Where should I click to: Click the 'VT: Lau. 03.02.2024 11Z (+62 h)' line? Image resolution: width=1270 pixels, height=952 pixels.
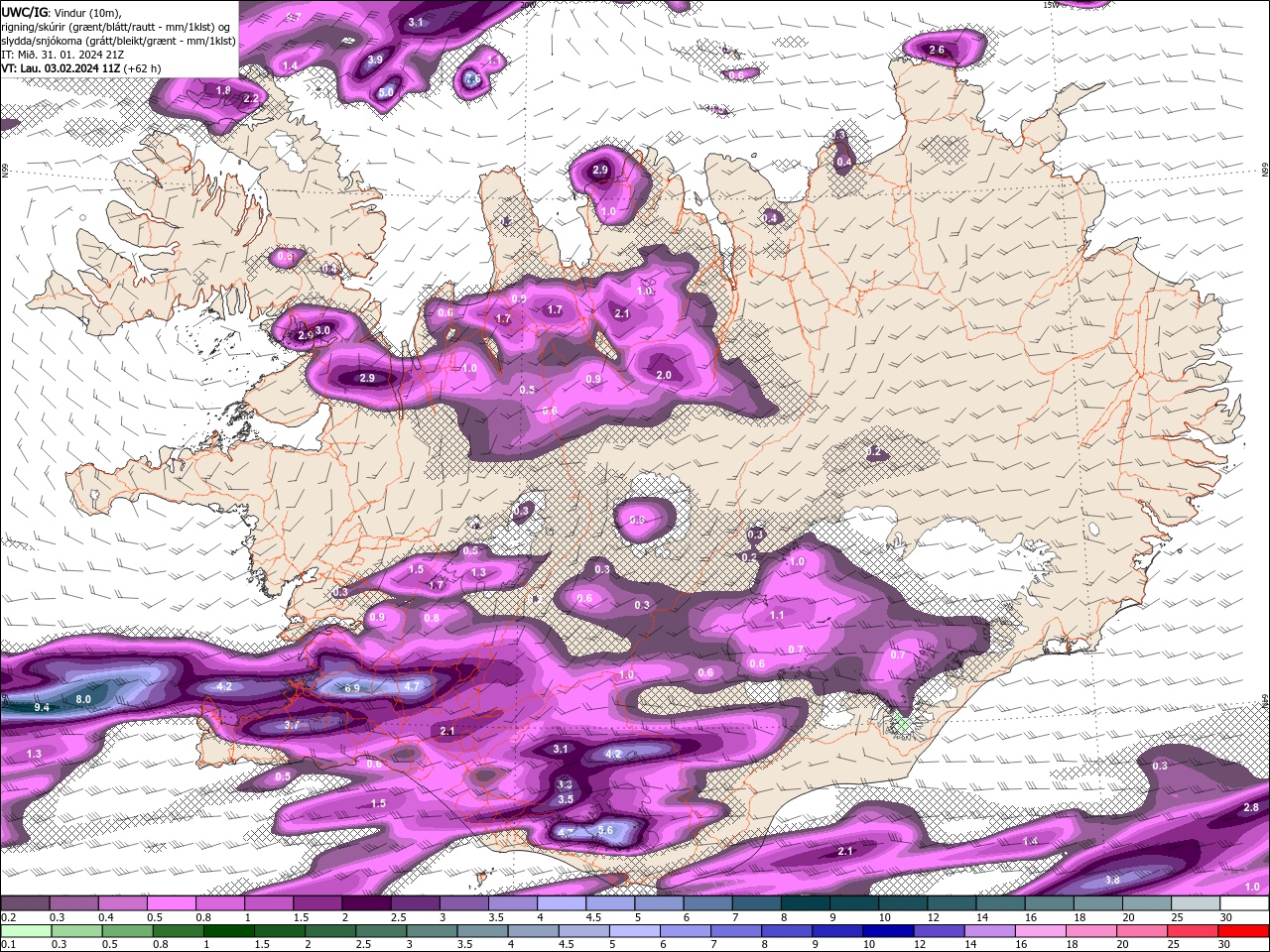tap(80, 68)
